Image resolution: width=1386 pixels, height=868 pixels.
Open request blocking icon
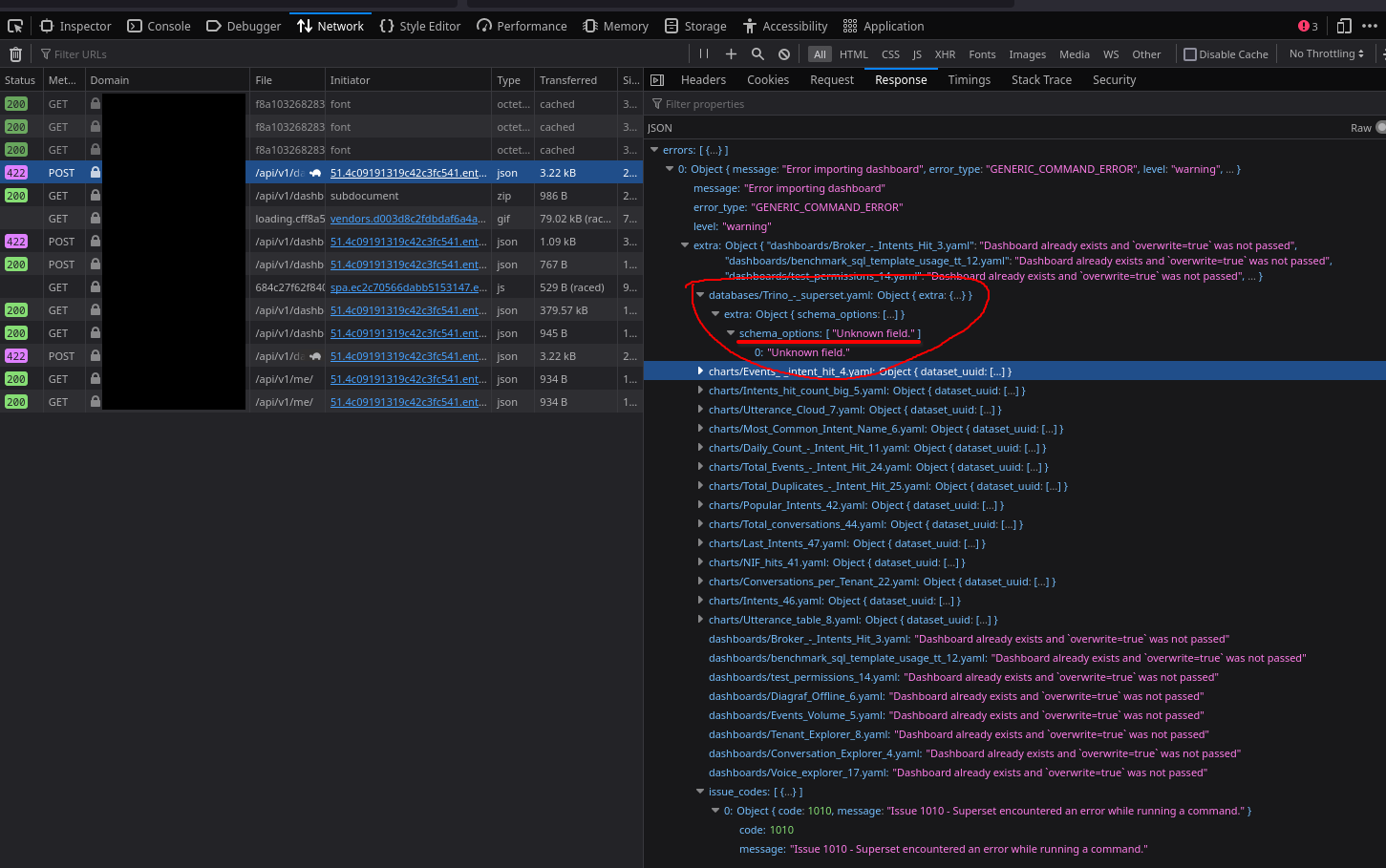(x=784, y=54)
